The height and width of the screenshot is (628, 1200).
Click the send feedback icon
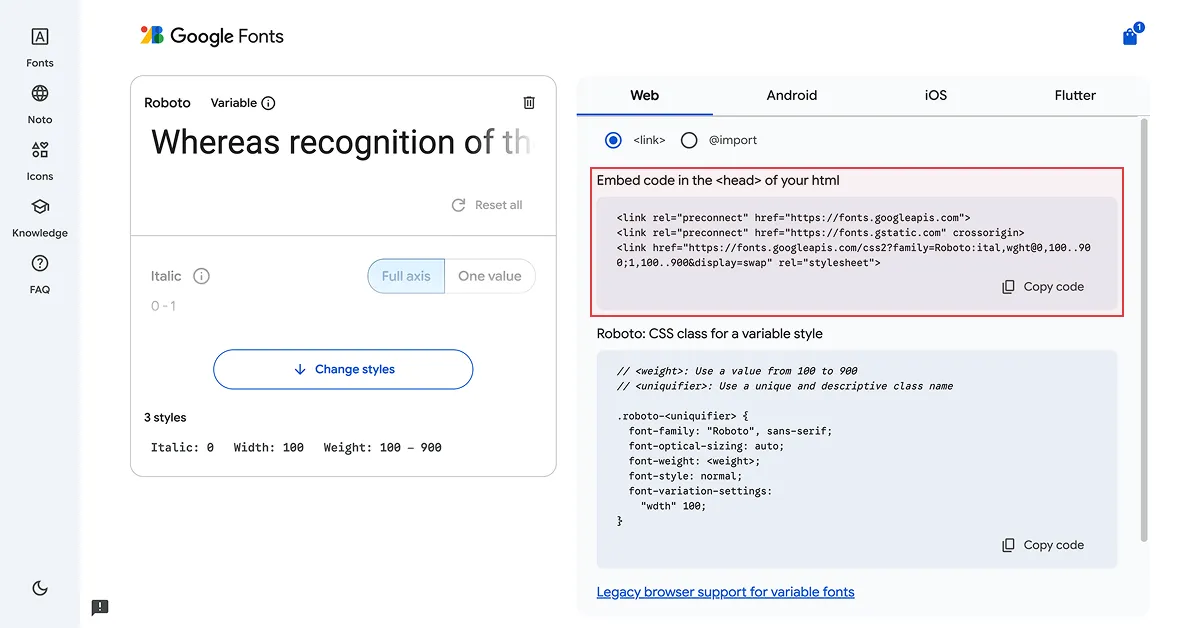tap(100, 607)
